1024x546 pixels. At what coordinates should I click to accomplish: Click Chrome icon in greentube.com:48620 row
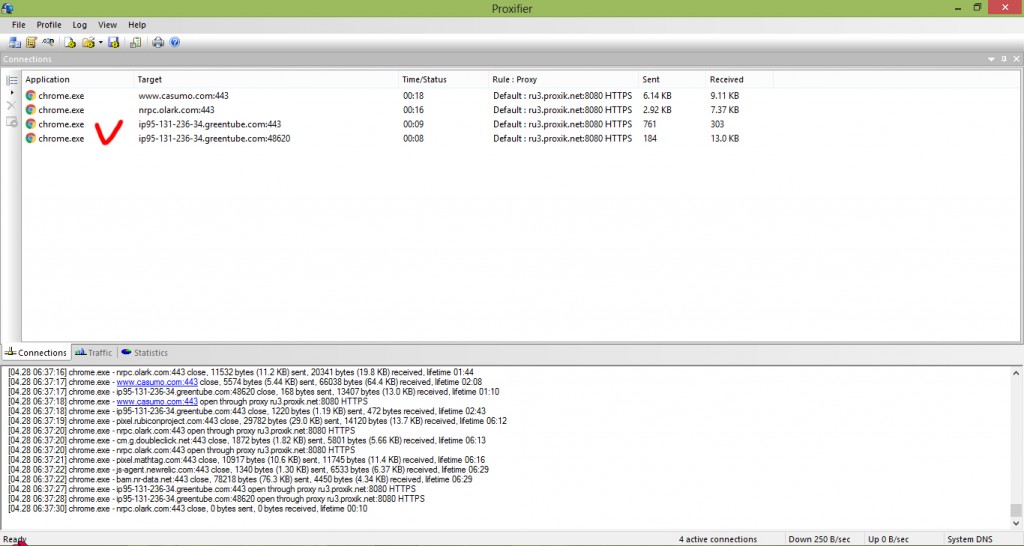(30, 138)
